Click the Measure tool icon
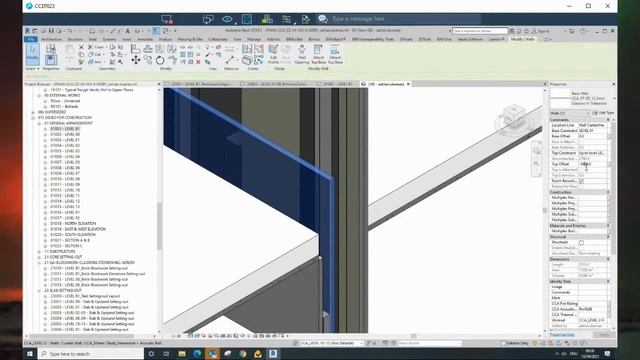 pos(230,60)
